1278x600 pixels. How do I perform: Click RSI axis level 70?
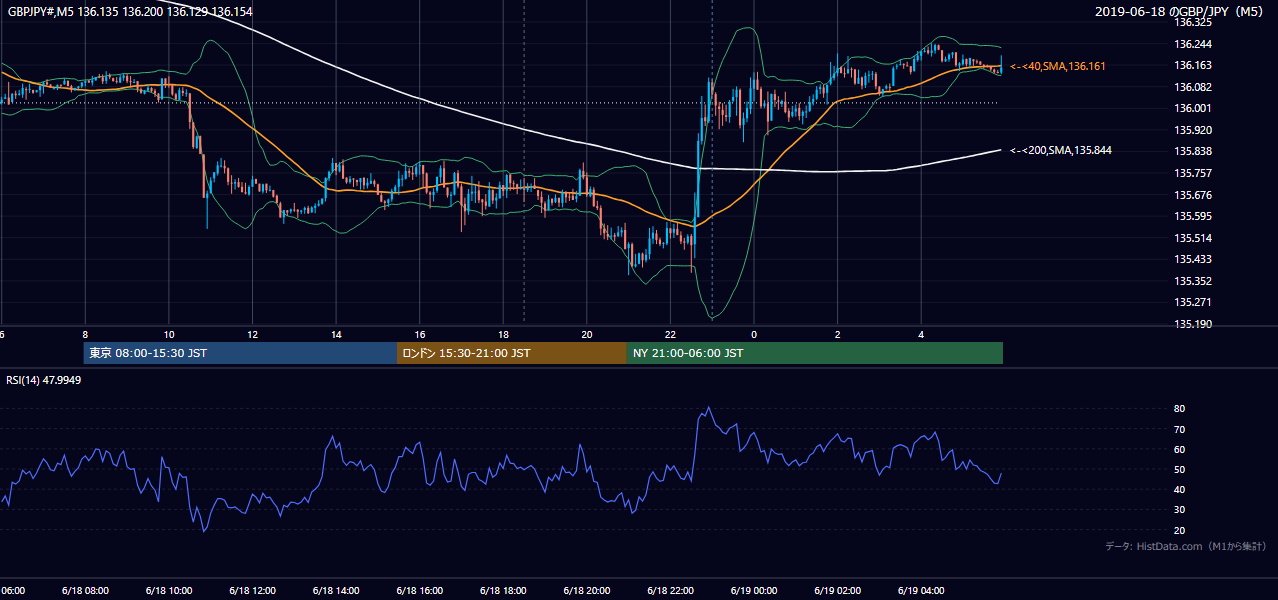pos(1180,429)
